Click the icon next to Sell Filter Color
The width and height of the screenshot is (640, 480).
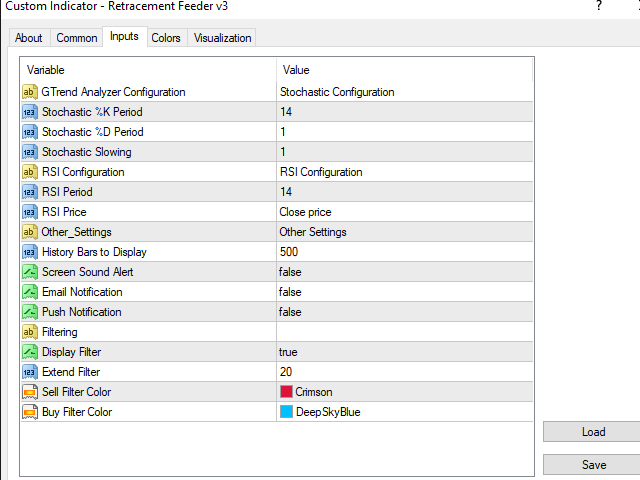29,392
